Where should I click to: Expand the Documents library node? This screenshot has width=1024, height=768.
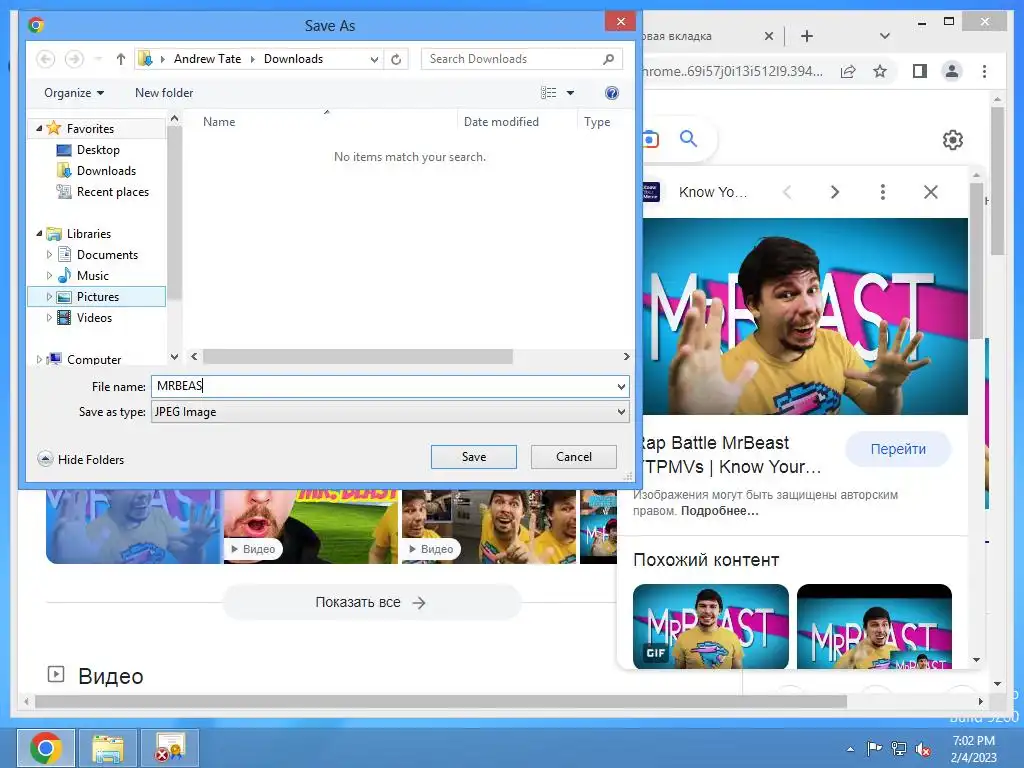click(x=49, y=255)
